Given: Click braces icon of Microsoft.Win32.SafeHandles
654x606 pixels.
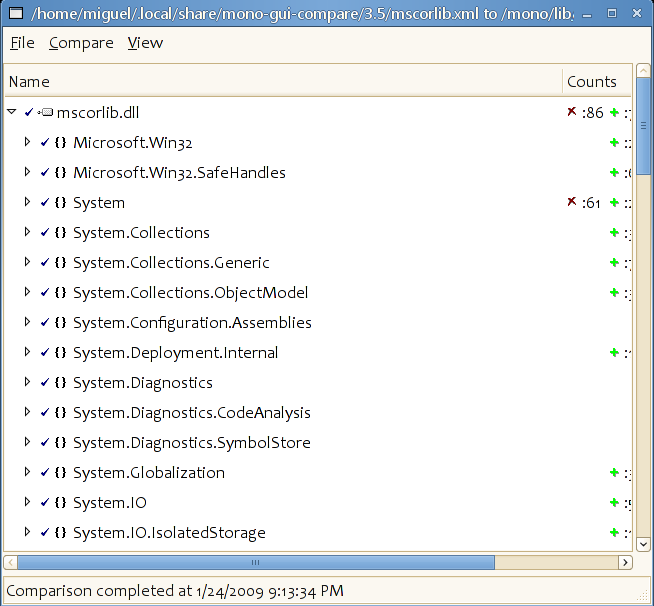Looking at the screenshot, I should click(x=60, y=172).
